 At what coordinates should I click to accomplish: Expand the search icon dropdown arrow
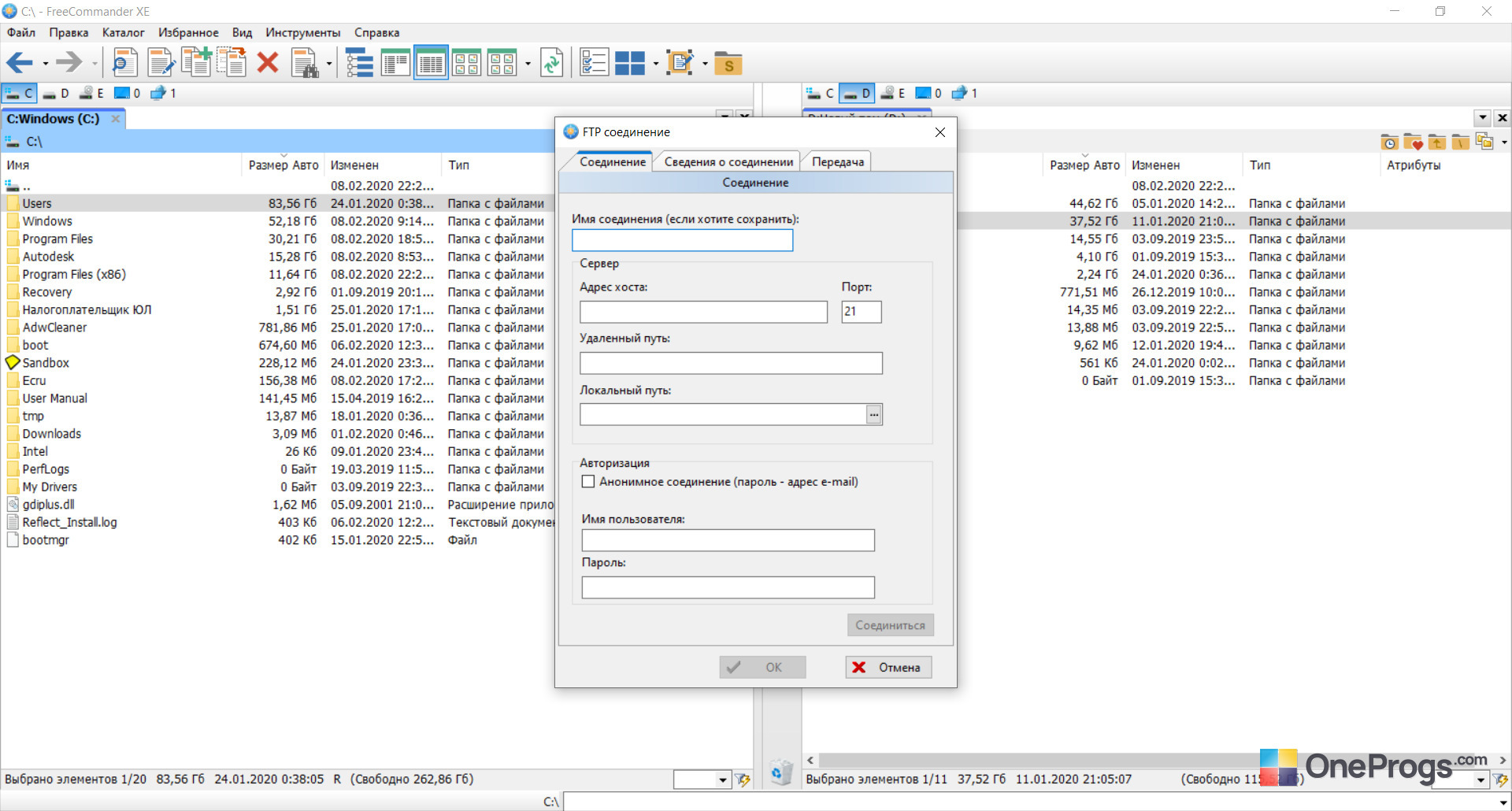click(328, 63)
